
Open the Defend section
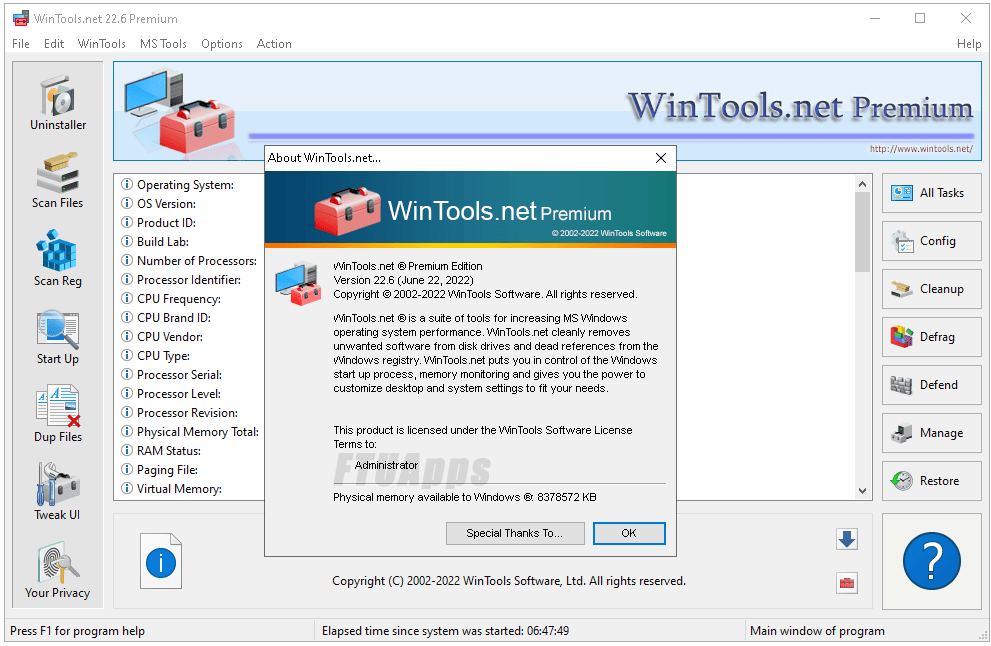(x=932, y=385)
